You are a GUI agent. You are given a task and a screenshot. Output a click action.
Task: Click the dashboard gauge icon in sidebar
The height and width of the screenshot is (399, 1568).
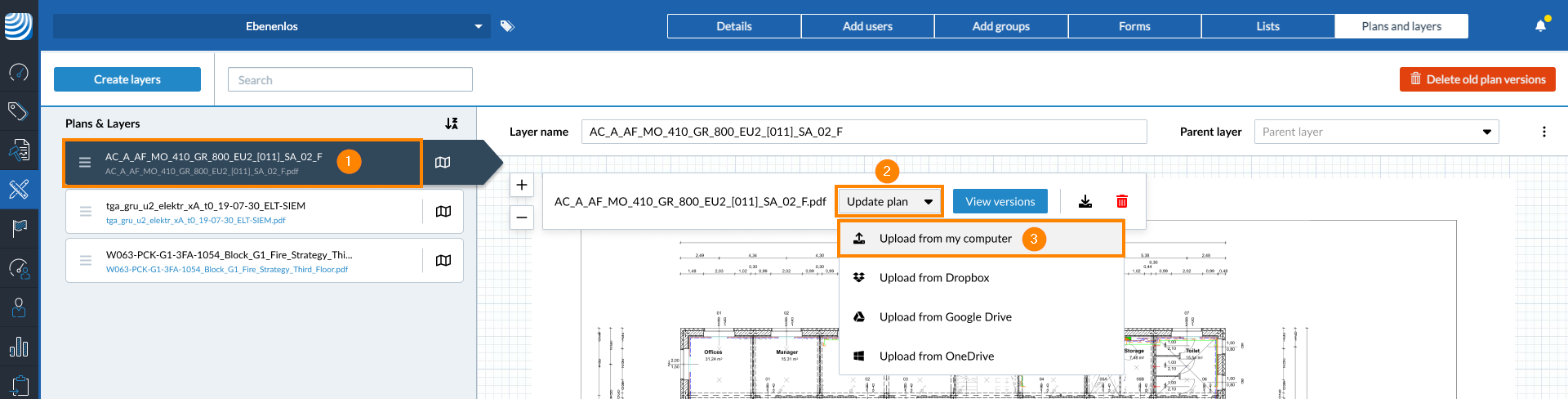19,73
